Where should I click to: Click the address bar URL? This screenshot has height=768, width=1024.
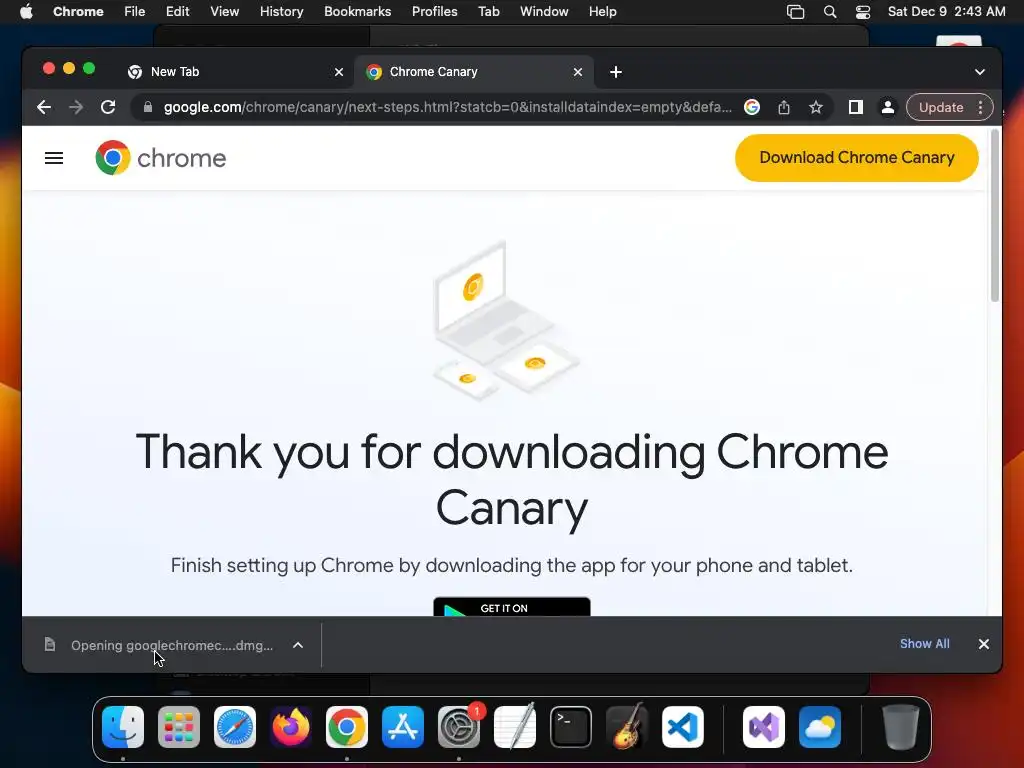coord(448,107)
